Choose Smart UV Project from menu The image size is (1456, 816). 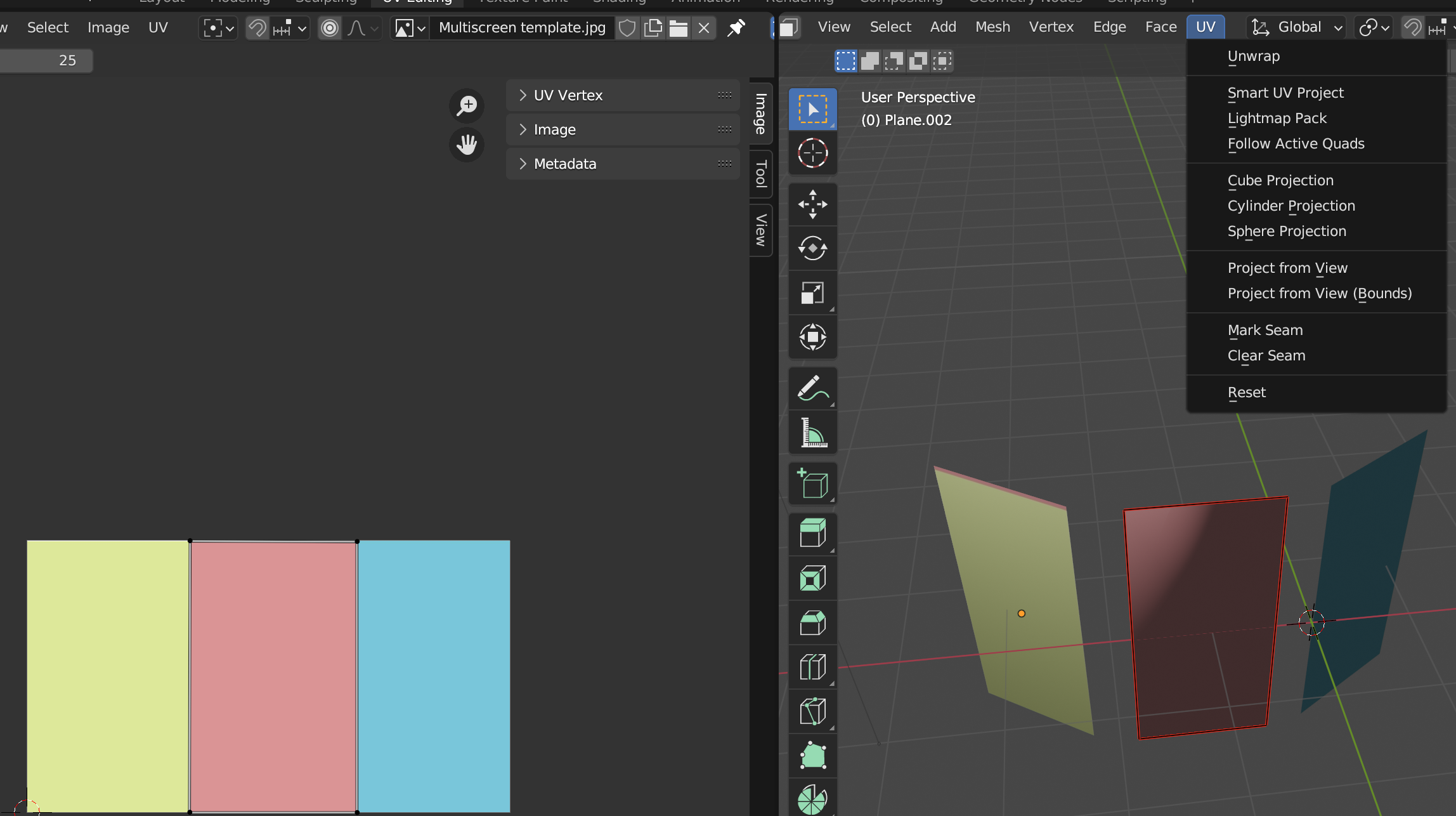(x=1285, y=93)
